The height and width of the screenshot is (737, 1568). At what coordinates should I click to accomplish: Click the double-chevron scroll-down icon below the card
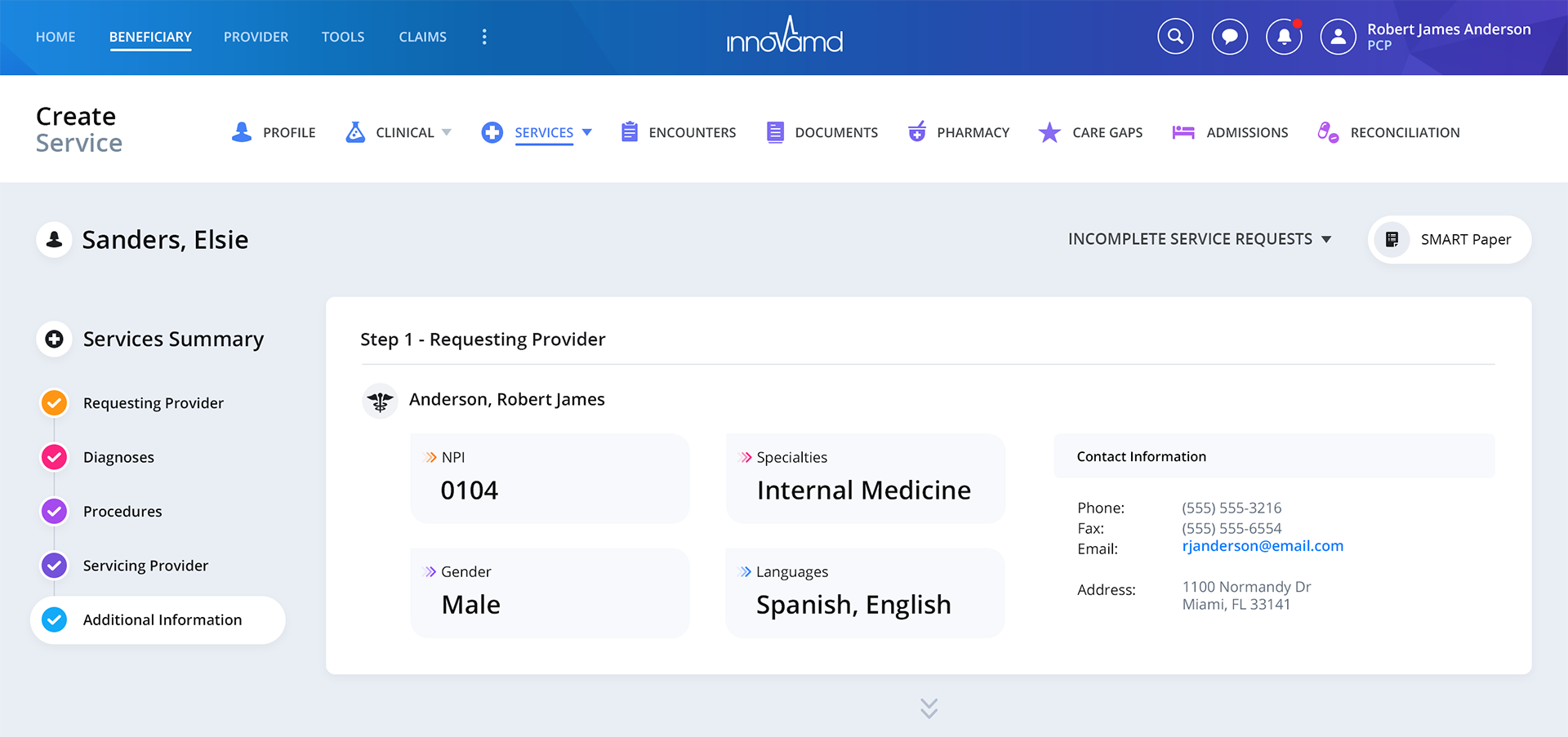click(929, 708)
